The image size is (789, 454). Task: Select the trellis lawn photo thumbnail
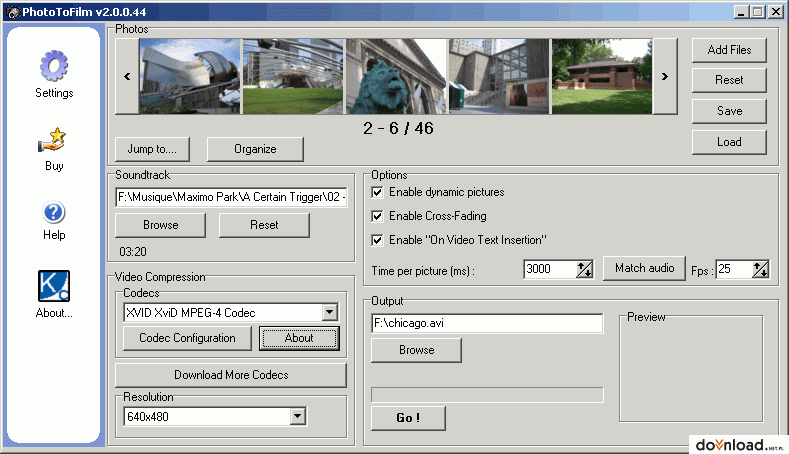point(293,77)
